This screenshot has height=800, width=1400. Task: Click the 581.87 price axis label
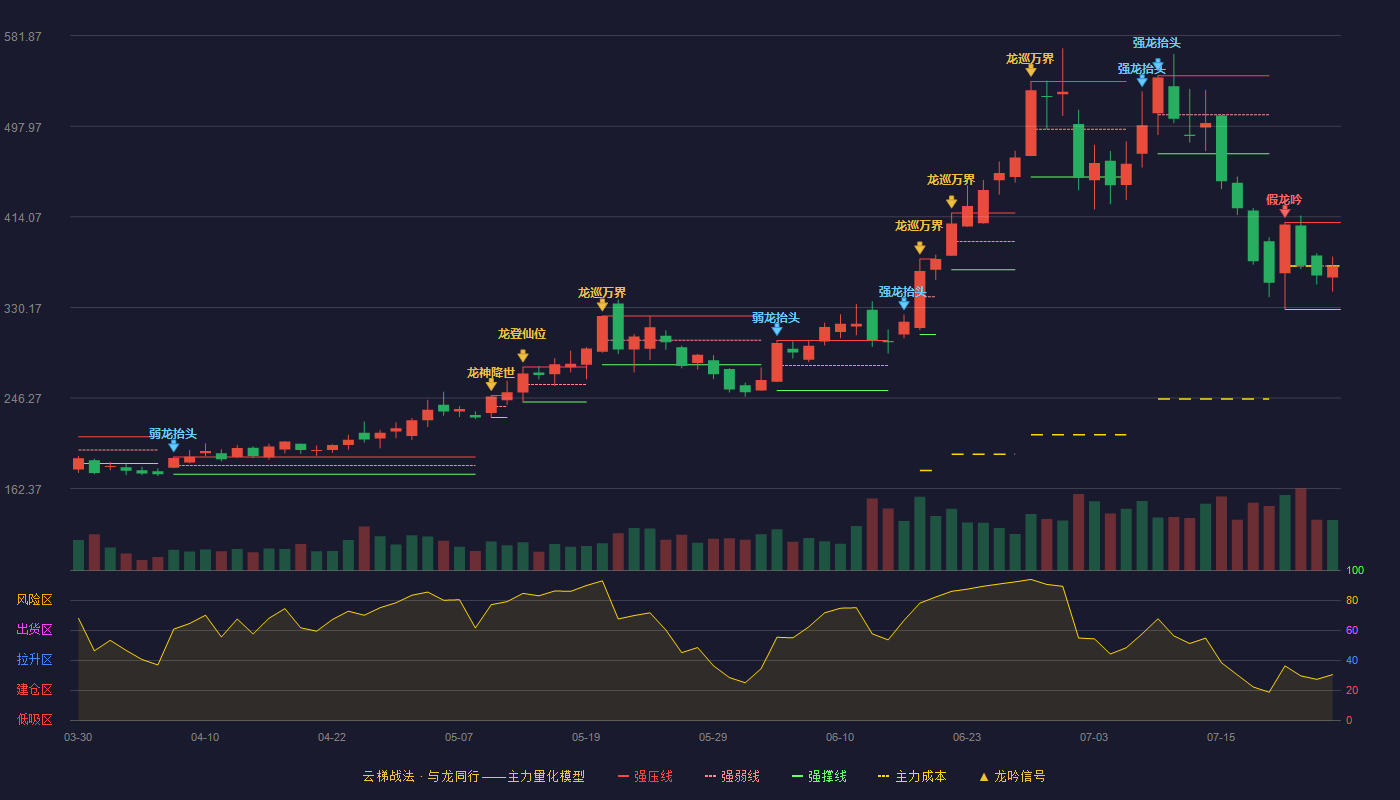(22, 37)
